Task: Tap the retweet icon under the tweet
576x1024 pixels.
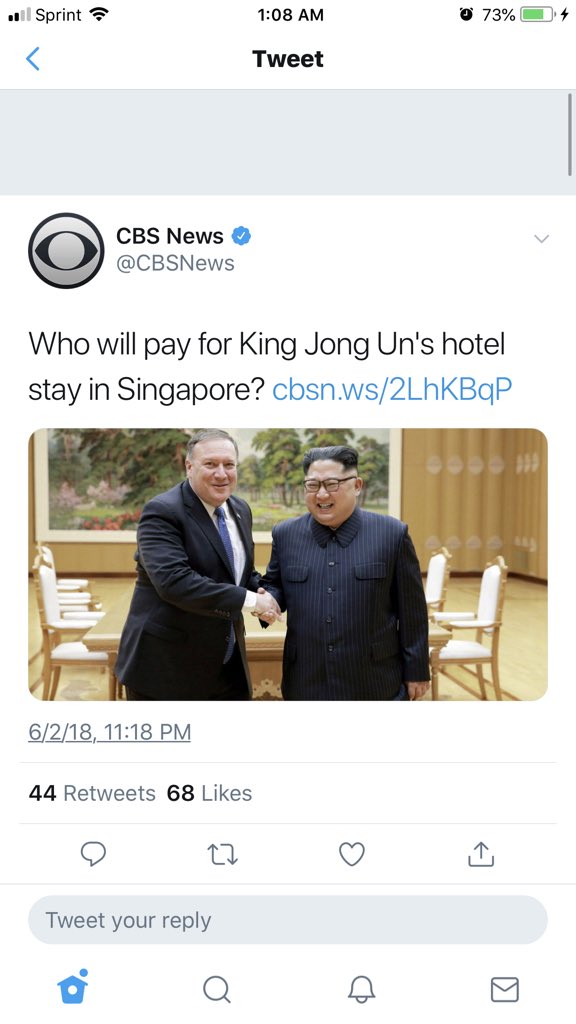Action: click(x=223, y=854)
